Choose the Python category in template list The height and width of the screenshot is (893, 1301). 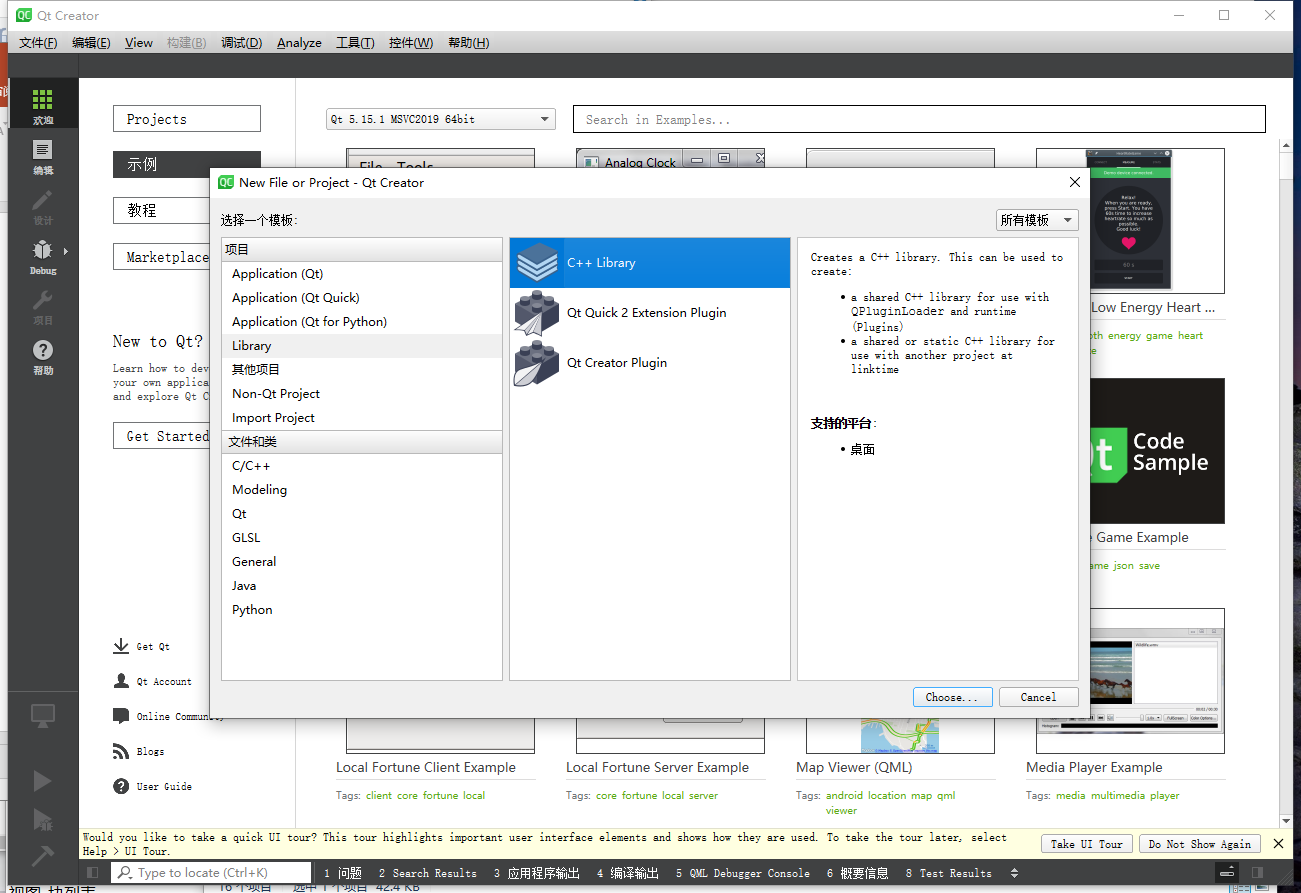click(x=251, y=609)
